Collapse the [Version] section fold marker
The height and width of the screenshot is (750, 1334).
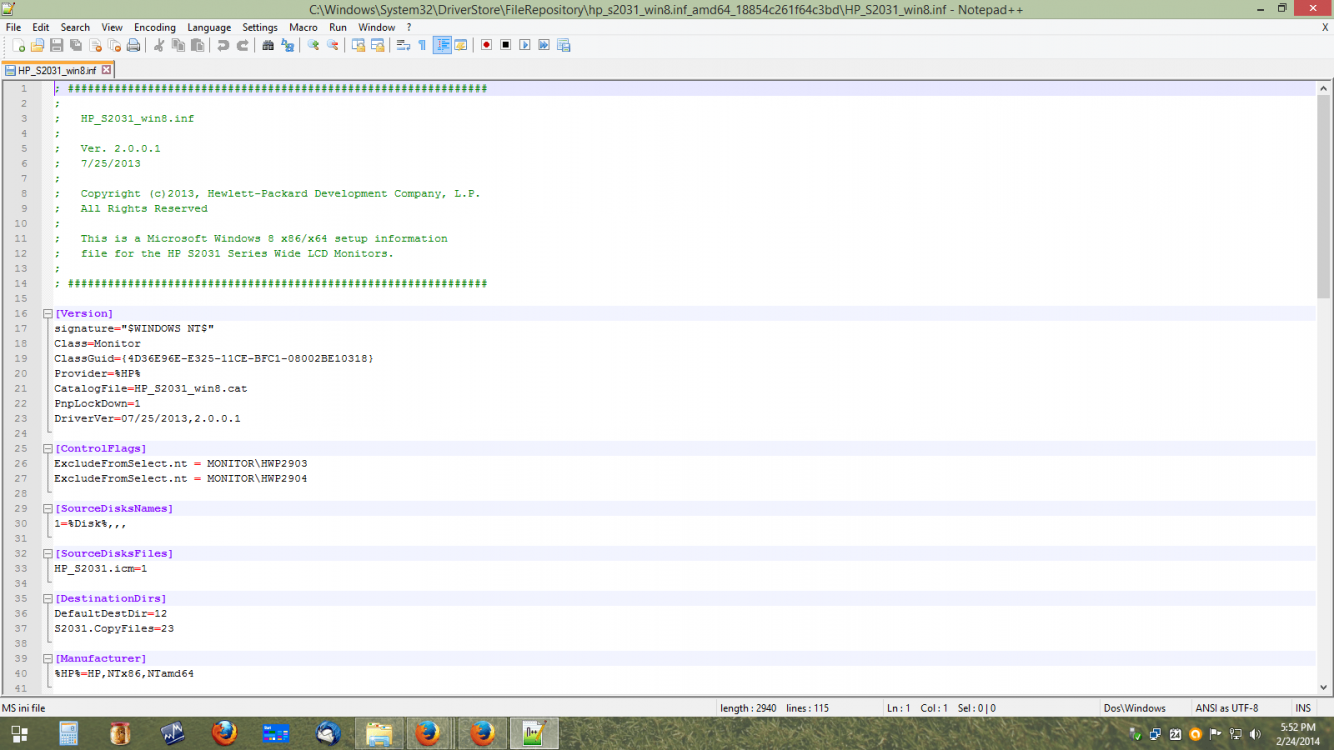point(47,314)
